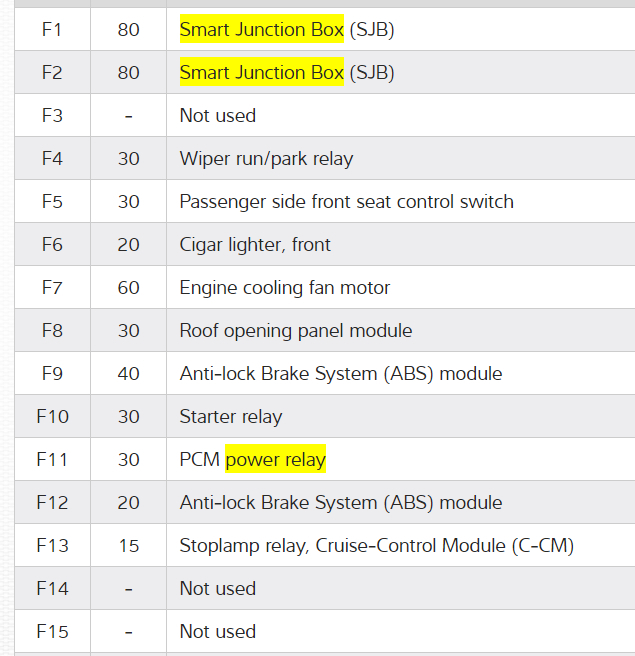Click the 40 amp rating for F9
The height and width of the screenshot is (656, 635).
point(128,374)
